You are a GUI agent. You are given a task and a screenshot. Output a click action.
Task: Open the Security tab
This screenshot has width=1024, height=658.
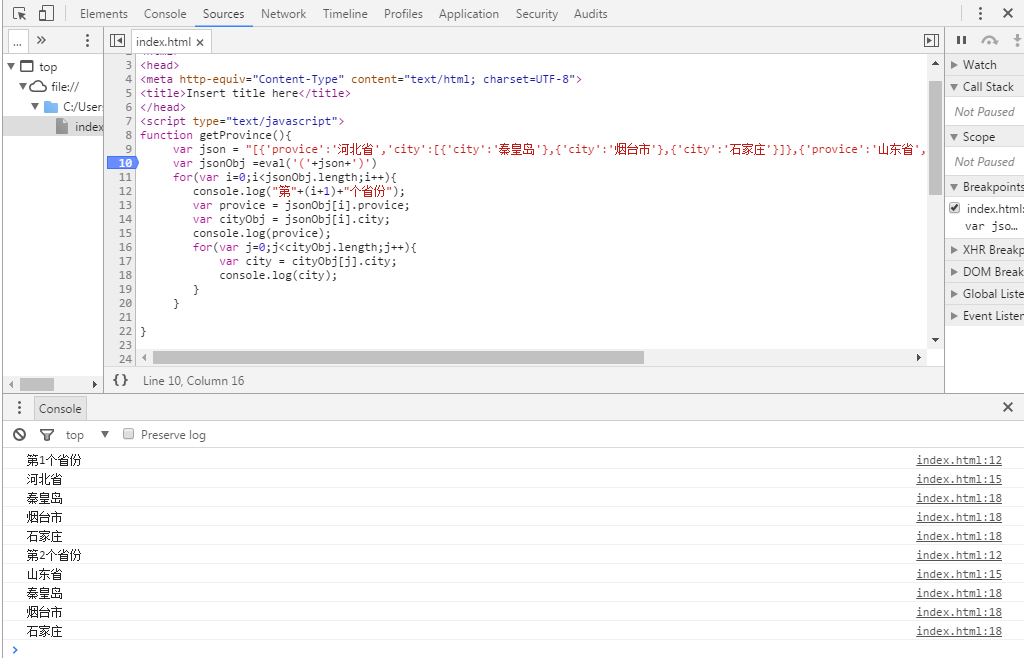click(x=537, y=14)
